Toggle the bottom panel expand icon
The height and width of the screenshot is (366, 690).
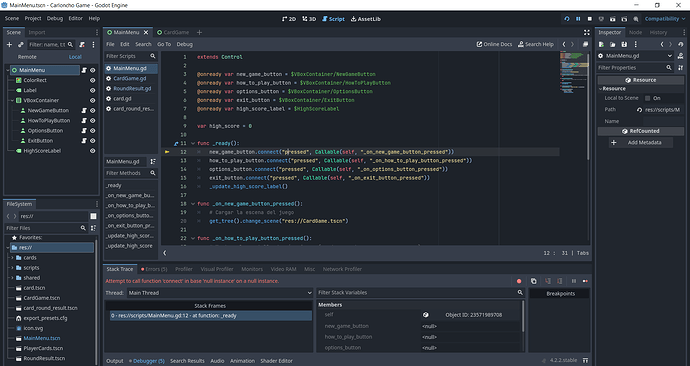click(x=585, y=361)
